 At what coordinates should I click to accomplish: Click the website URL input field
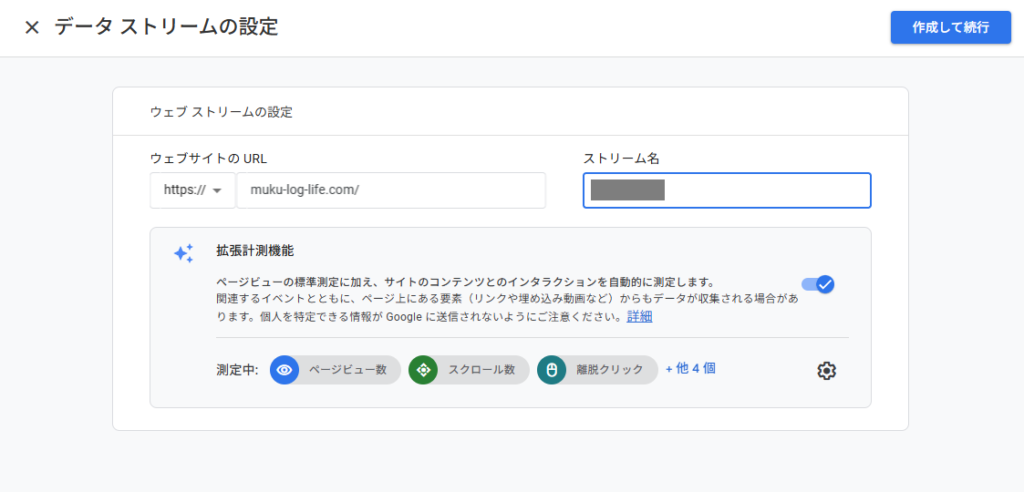pos(390,191)
